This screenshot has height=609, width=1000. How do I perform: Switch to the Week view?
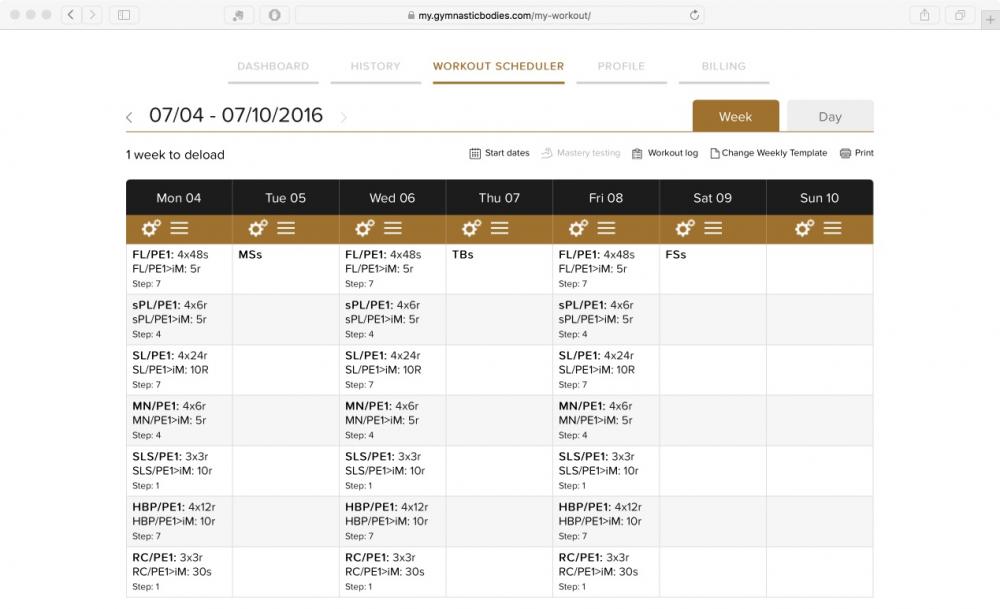coord(735,116)
